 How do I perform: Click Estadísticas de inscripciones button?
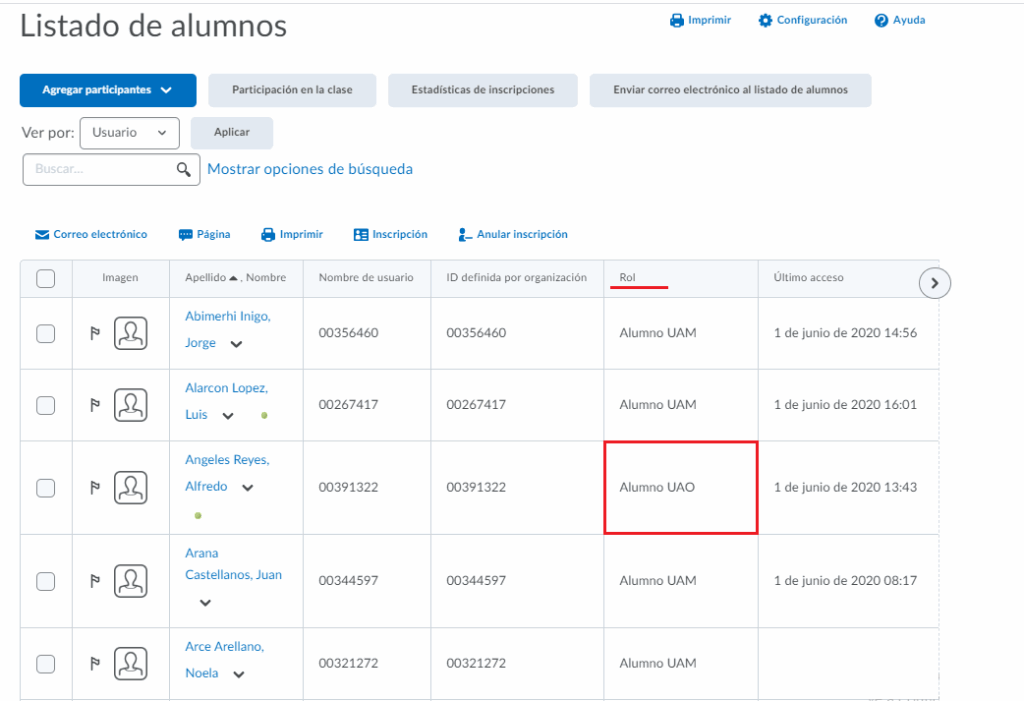pos(483,90)
